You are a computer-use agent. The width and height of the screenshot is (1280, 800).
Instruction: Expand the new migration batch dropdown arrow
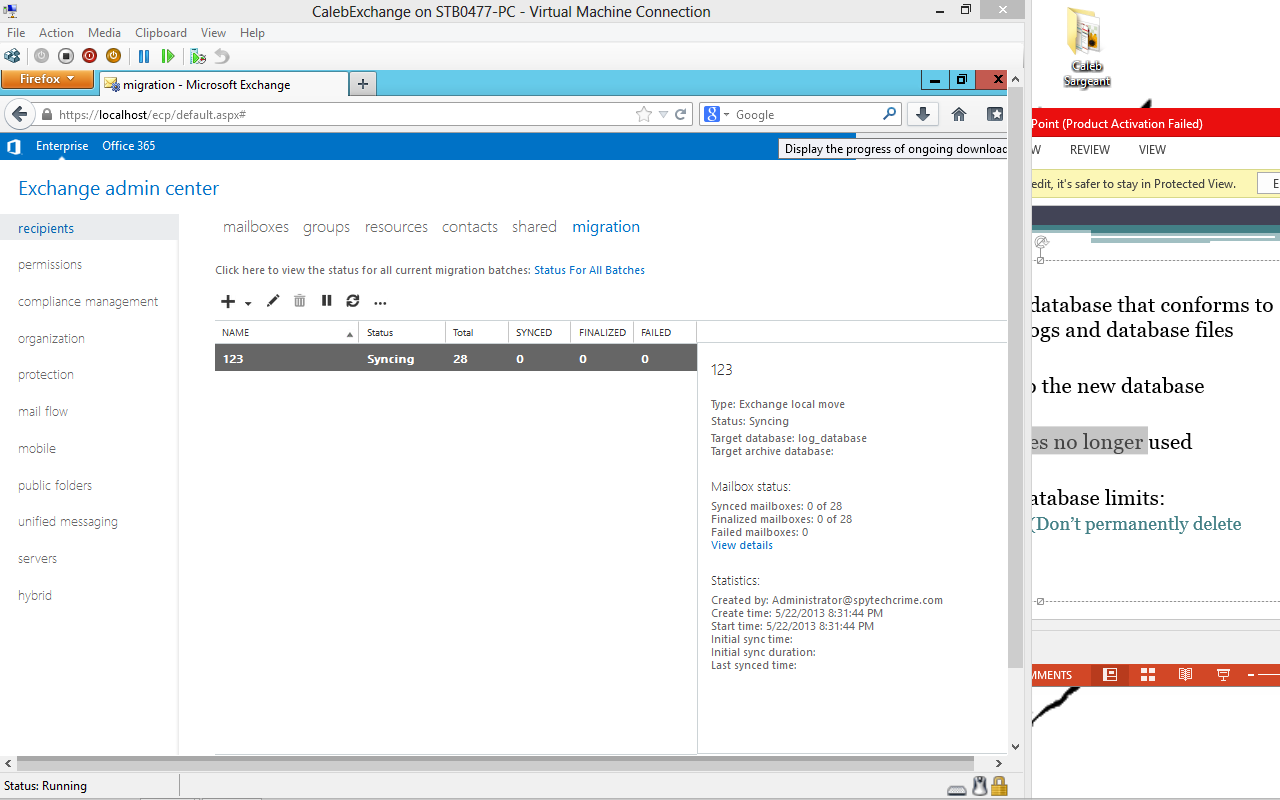click(x=248, y=303)
